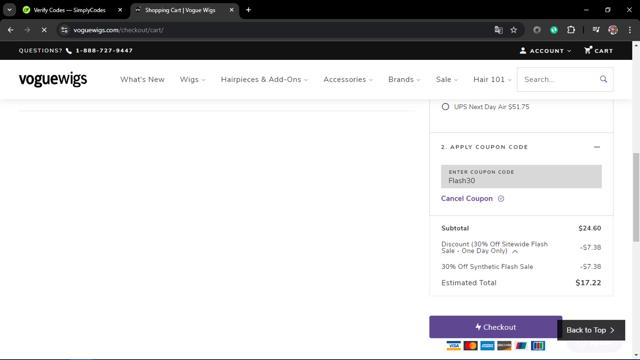This screenshot has width=640, height=360.
Task: Click the American Express icon
Action: (x=487, y=346)
